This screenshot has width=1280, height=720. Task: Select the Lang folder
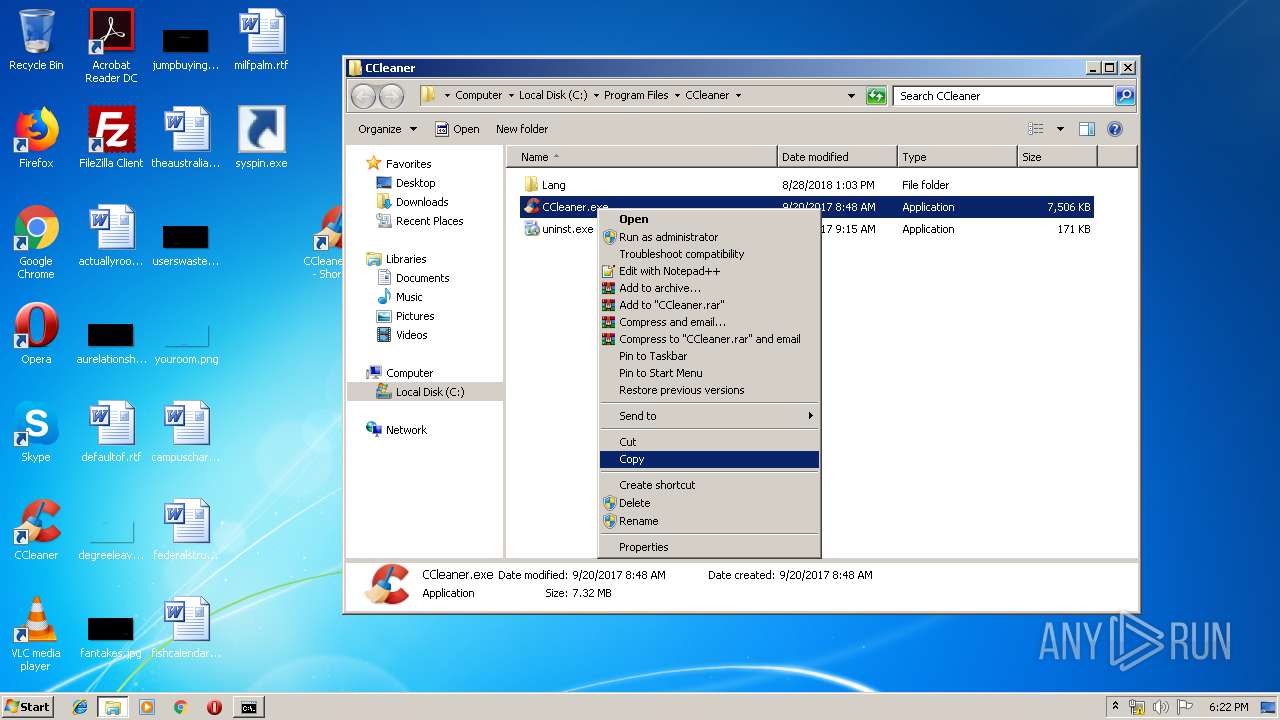pyautogui.click(x=545, y=185)
